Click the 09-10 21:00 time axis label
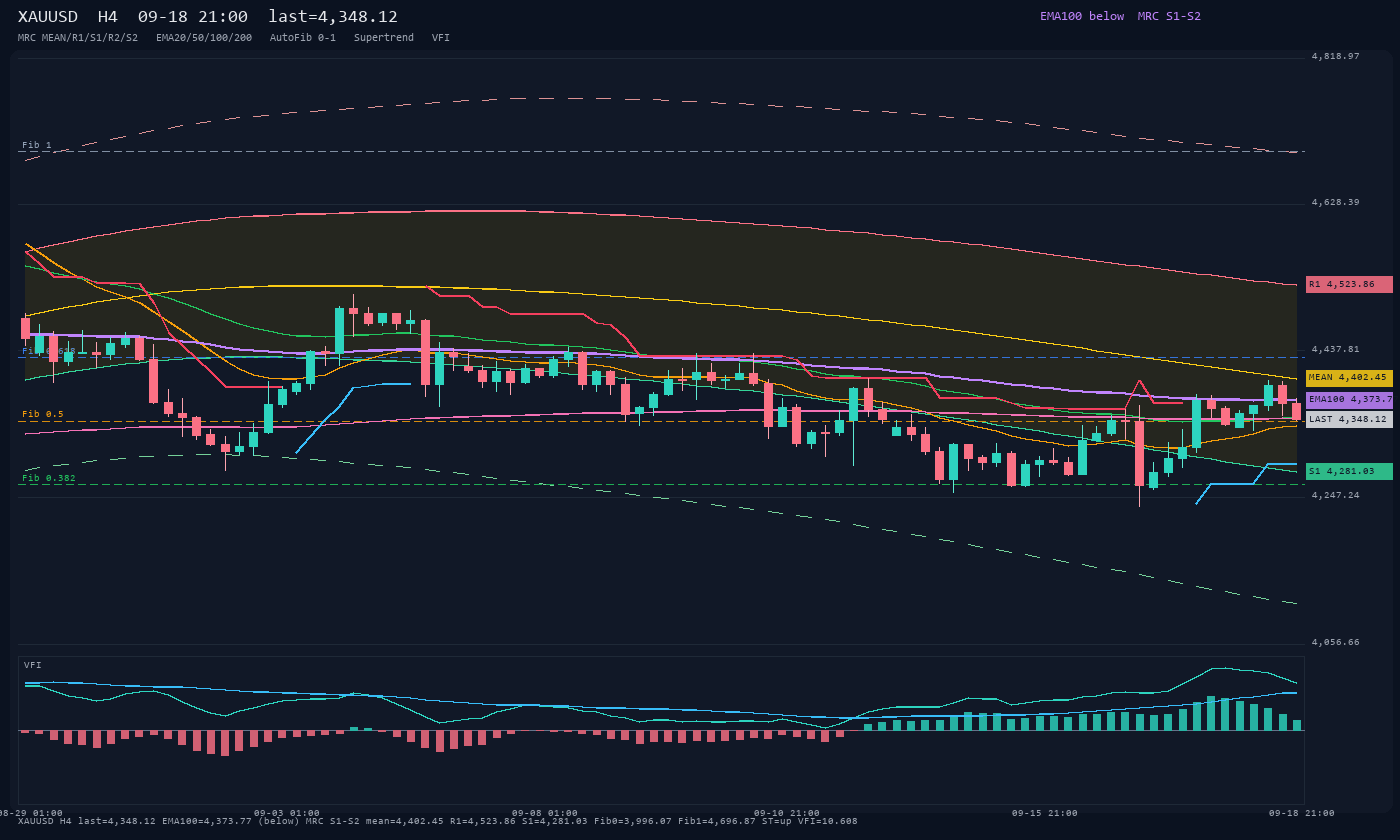Viewport: 1400px width, 840px height. (x=787, y=813)
